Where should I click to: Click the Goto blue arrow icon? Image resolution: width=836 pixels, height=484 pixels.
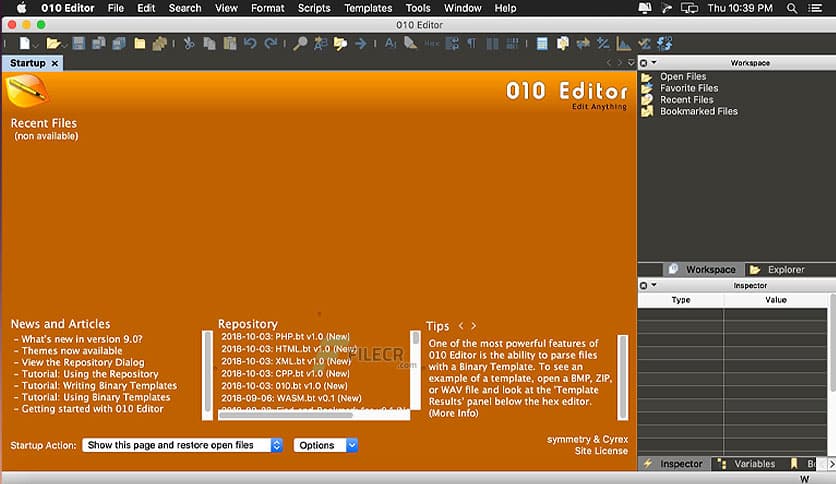click(361, 44)
